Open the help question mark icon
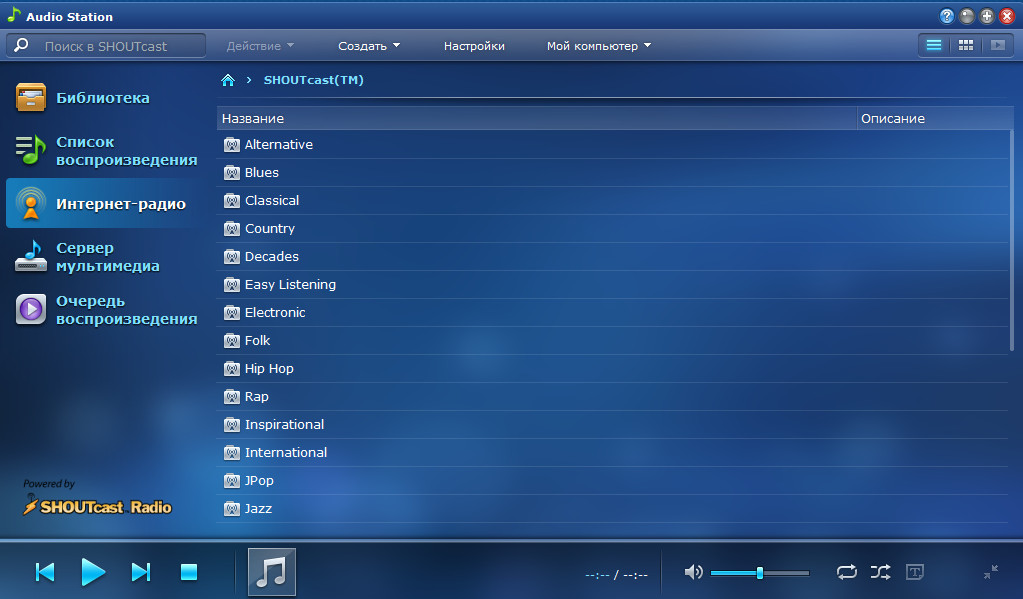 click(946, 16)
